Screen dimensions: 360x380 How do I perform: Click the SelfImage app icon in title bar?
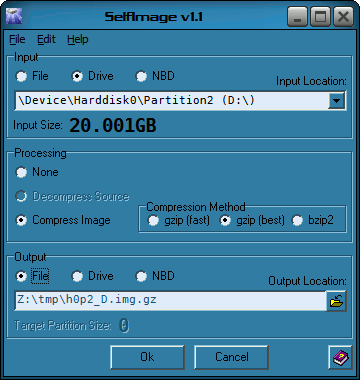[14, 15]
